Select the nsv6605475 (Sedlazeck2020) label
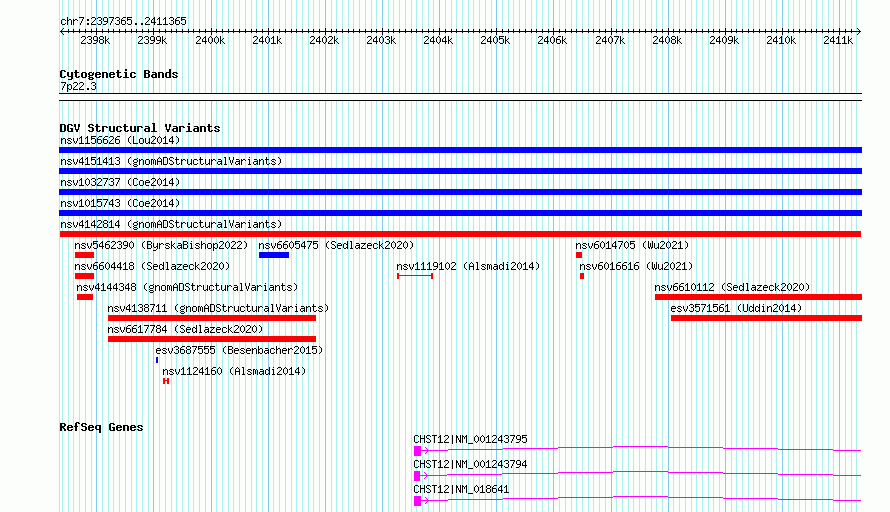The image size is (890, 512). (x=336, y=245)
